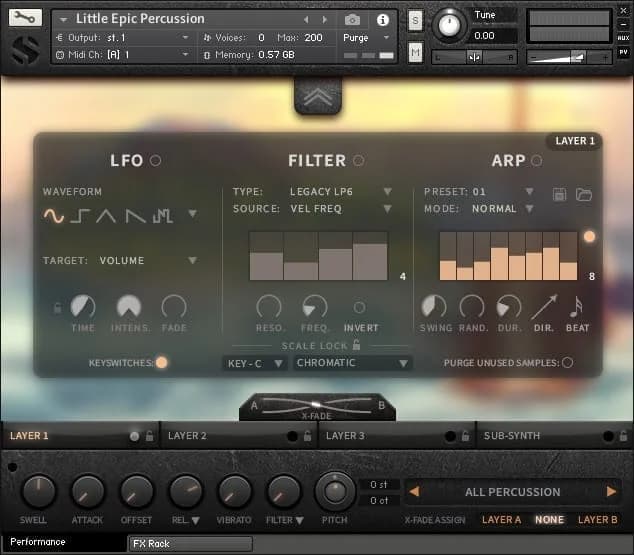Screen dimensions: 634x555
Task: Toggle Layer 2 power indicator
Action: [292, 436]
